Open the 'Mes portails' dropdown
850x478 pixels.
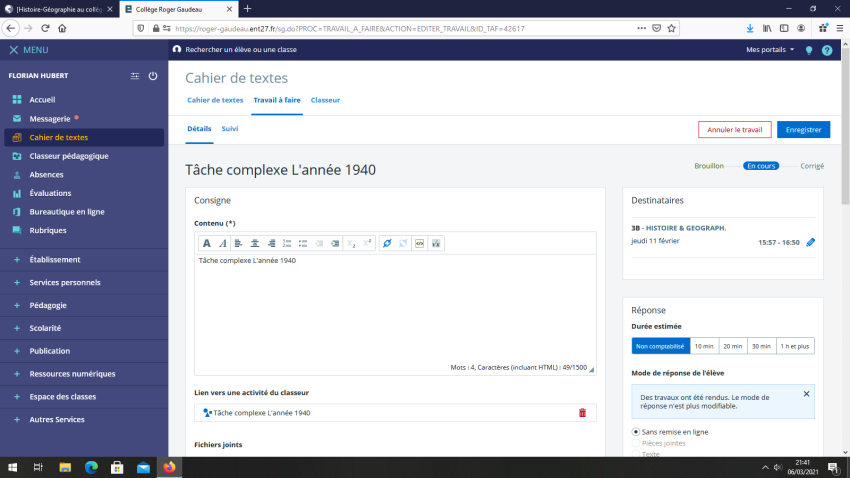click(x=770, y=49)
